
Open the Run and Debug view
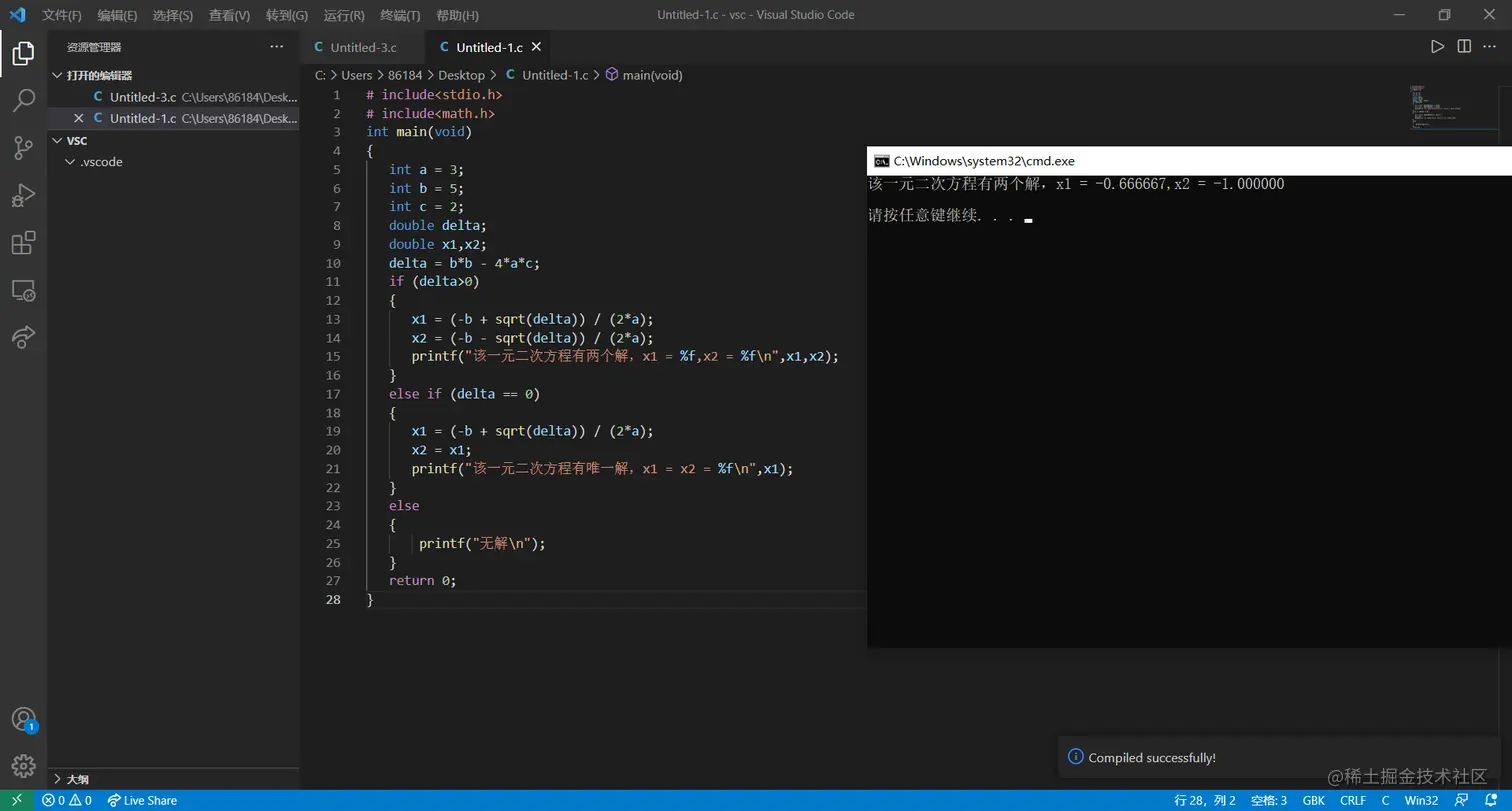point(23,195)
